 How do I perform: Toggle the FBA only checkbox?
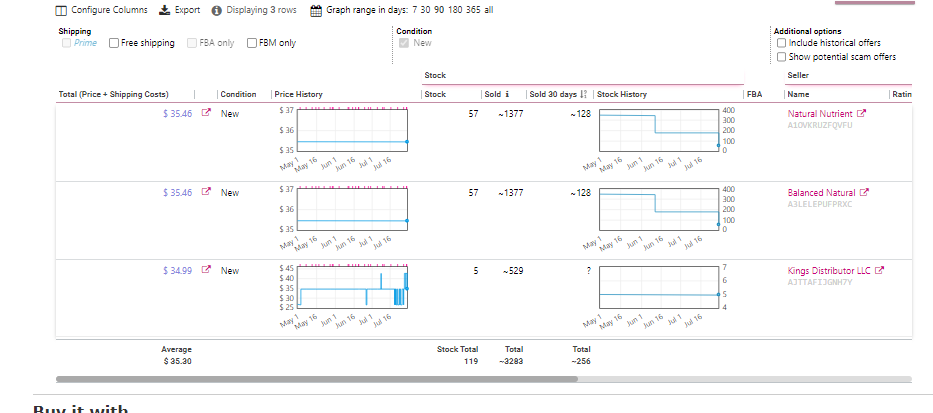192,43
